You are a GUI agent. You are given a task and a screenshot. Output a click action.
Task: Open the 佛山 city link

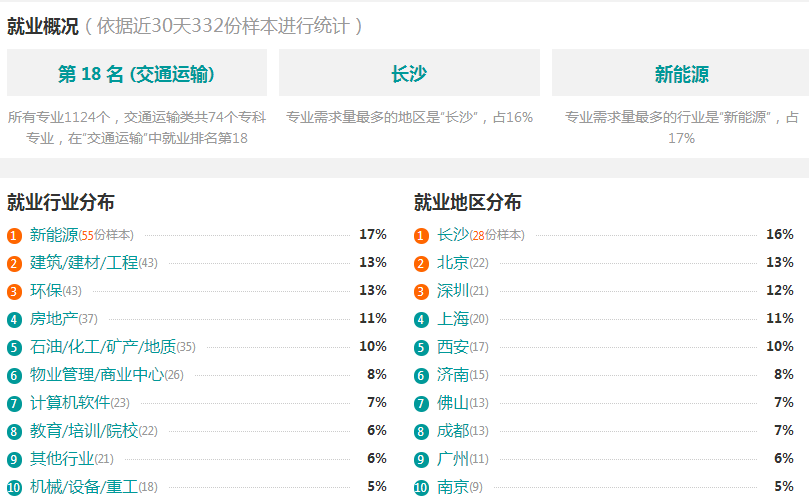(453, 402)
